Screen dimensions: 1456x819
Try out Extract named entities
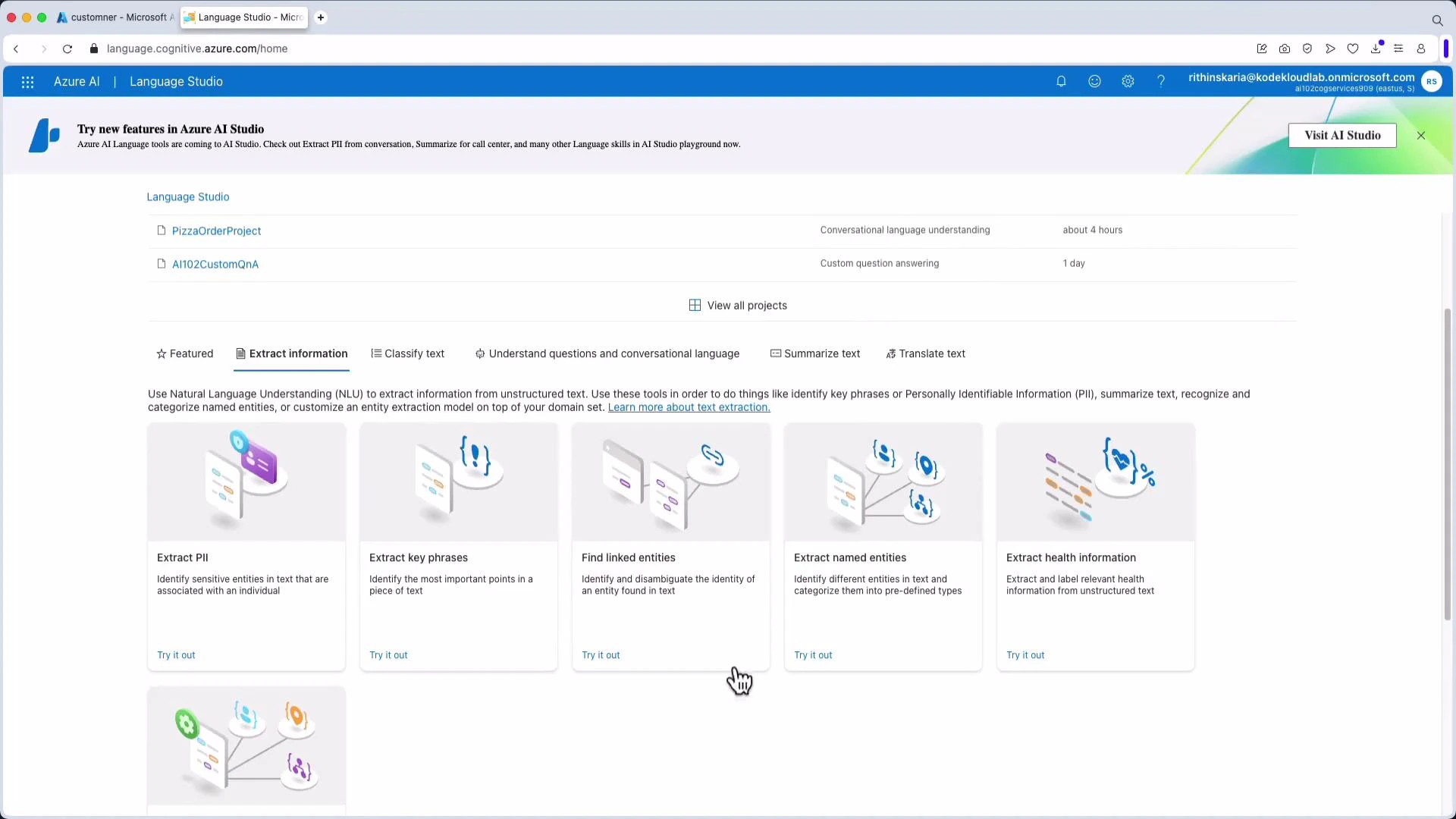pyautogui.click(x=813, y=654)
